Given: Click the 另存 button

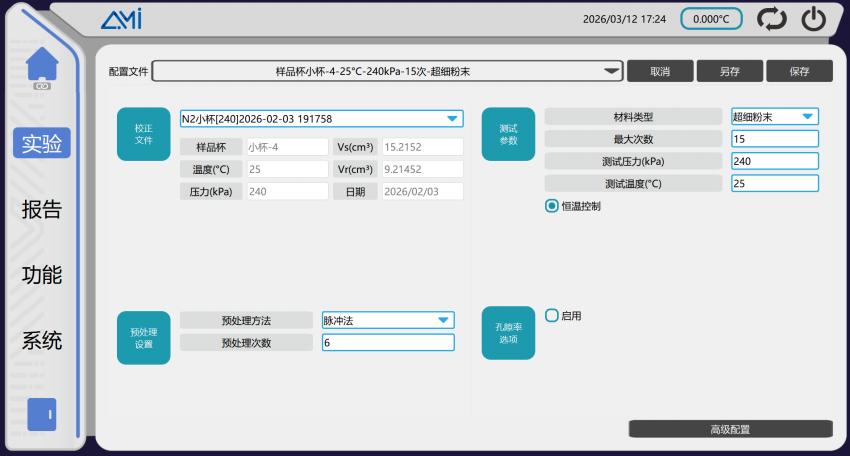Looking at the screenshot, I should coord(730,71).
